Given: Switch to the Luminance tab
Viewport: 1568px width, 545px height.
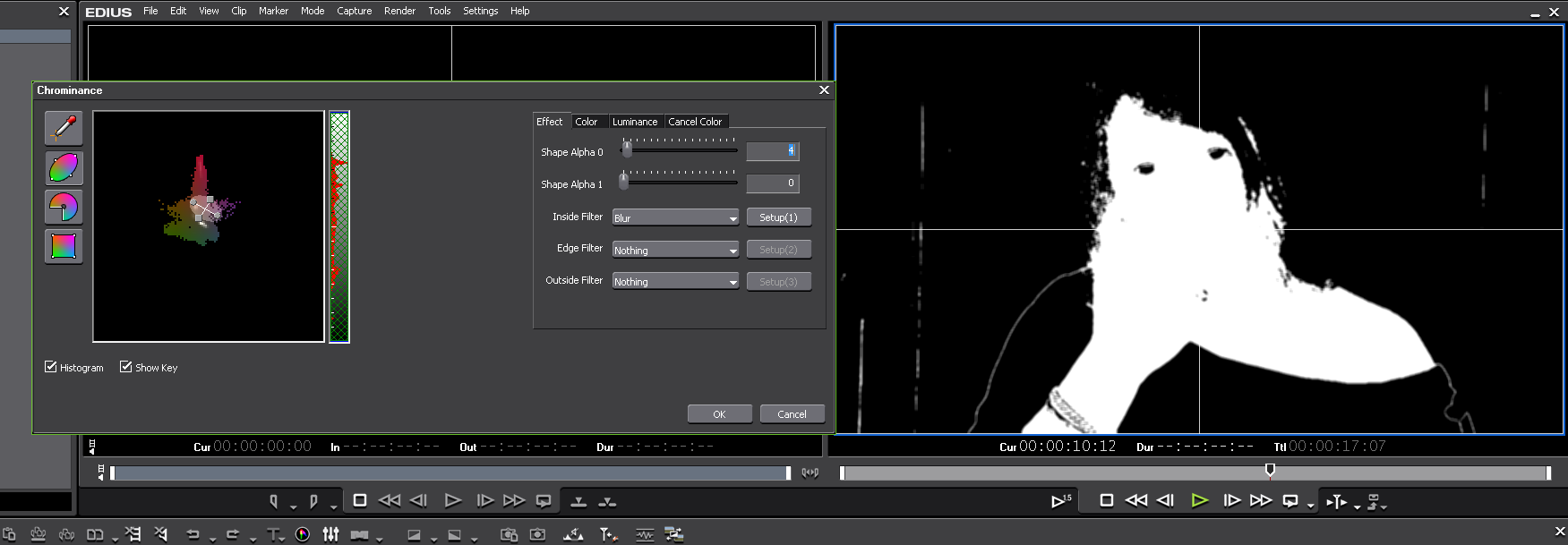Looking at the screenshot, I should point(635,122).
